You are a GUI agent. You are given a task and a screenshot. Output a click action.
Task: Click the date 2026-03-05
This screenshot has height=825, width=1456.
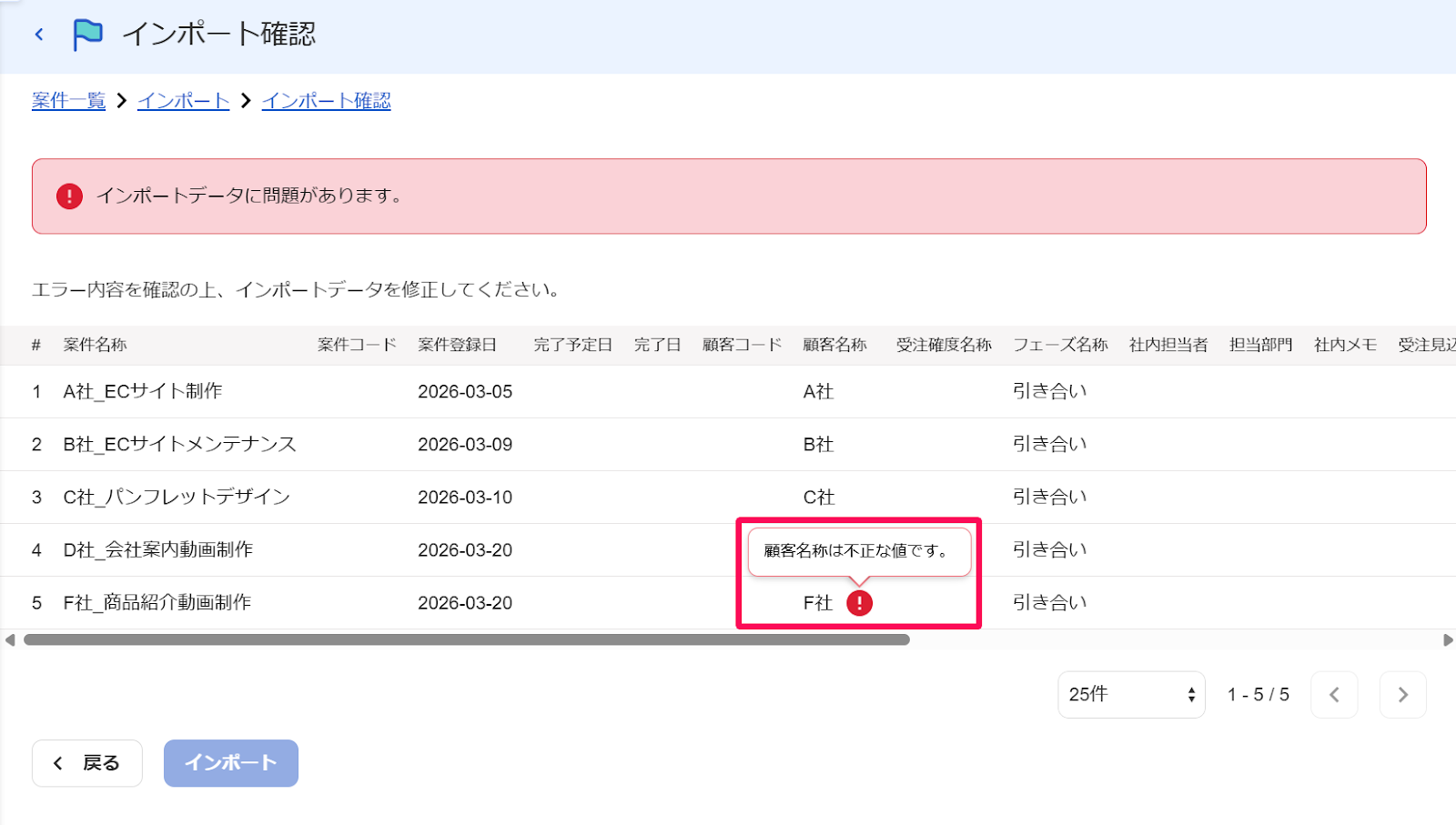(465, 392)
